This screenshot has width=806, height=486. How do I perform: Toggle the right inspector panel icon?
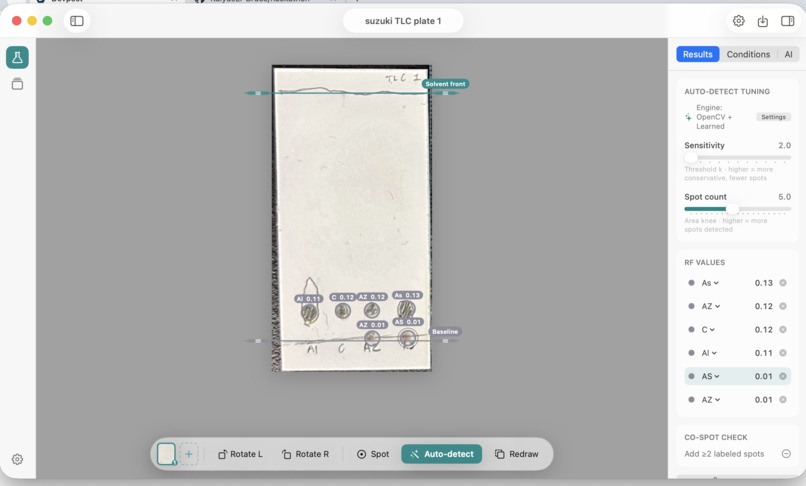[x=787, y=21]
